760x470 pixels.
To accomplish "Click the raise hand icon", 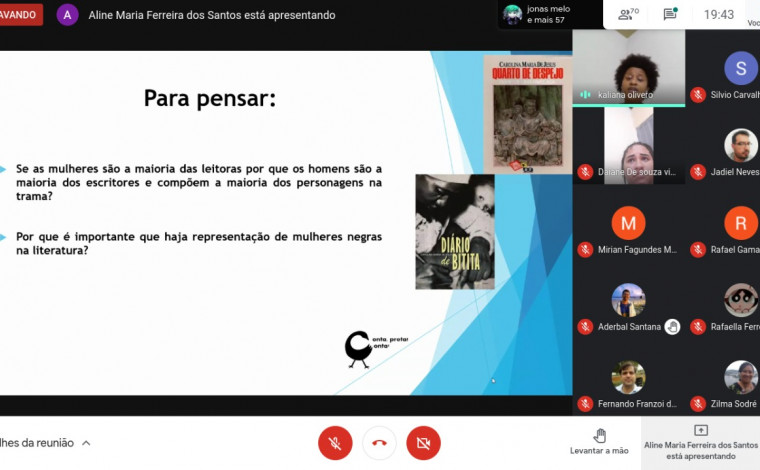I will pos(600,435).
